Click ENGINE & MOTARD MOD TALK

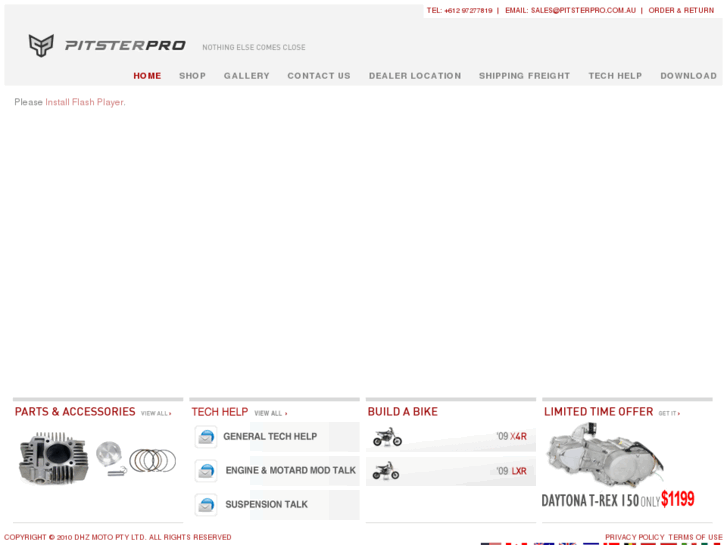[291, 470]
